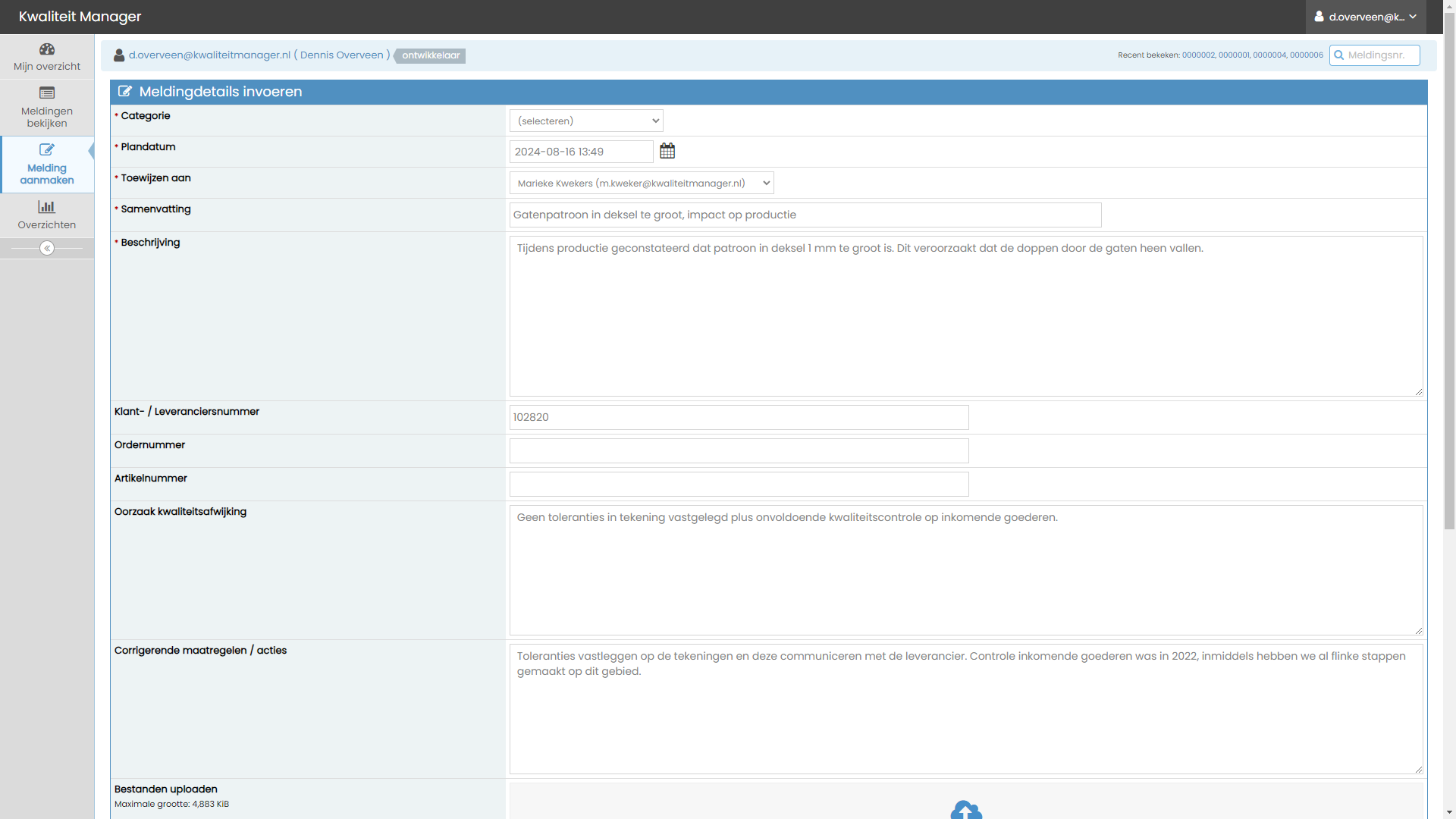
Task: Open recent melding 0000004
Action: [1269, 55]
